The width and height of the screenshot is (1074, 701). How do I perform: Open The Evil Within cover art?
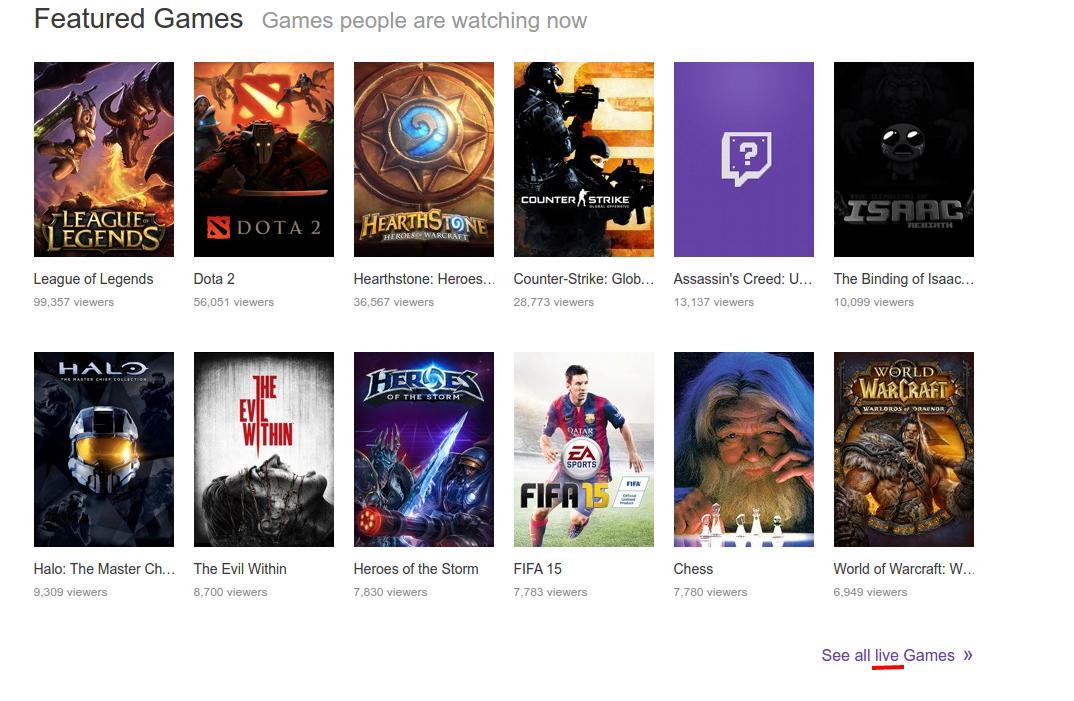coord(264,450)
